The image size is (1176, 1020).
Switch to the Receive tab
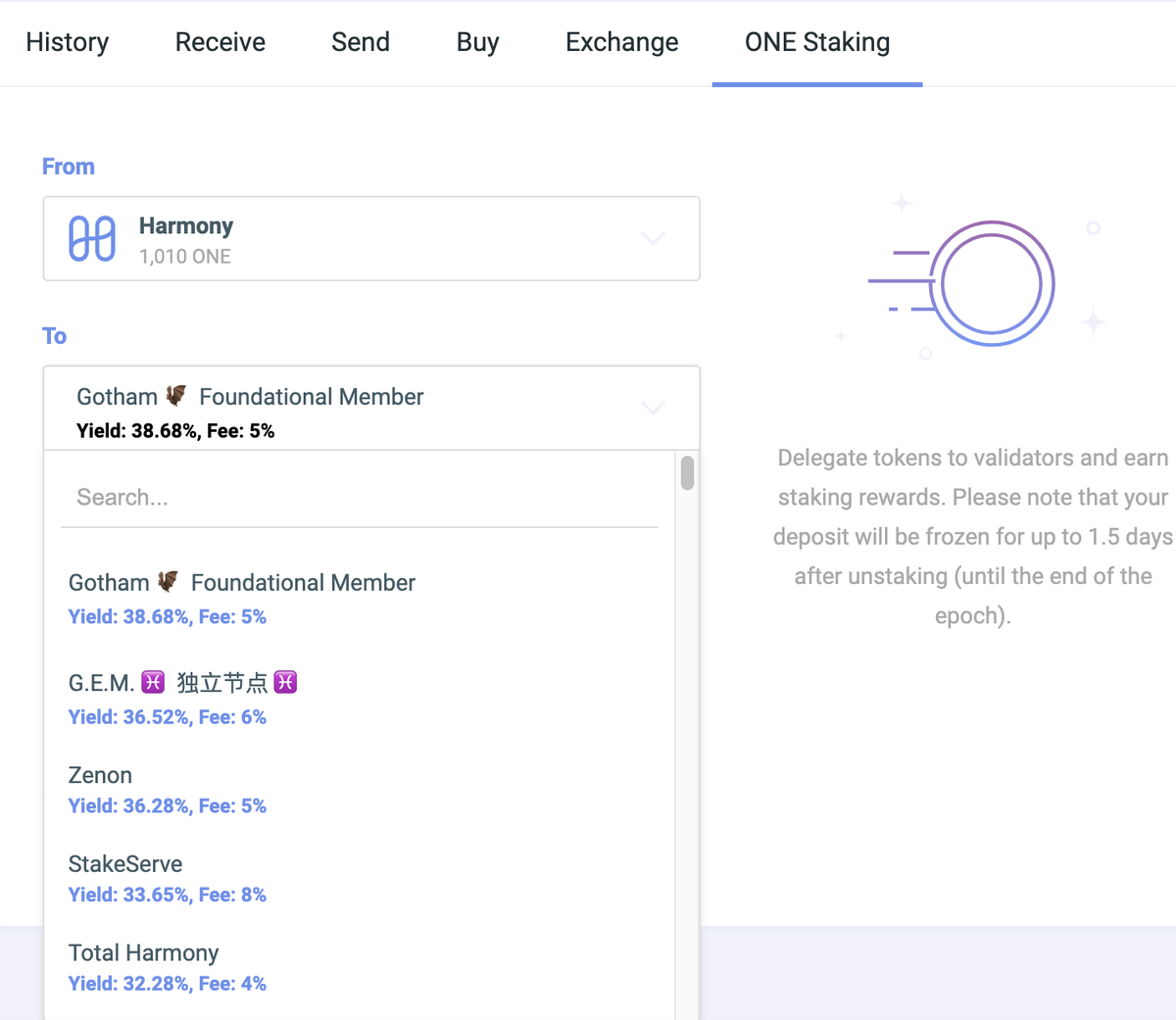coord(220,42)
